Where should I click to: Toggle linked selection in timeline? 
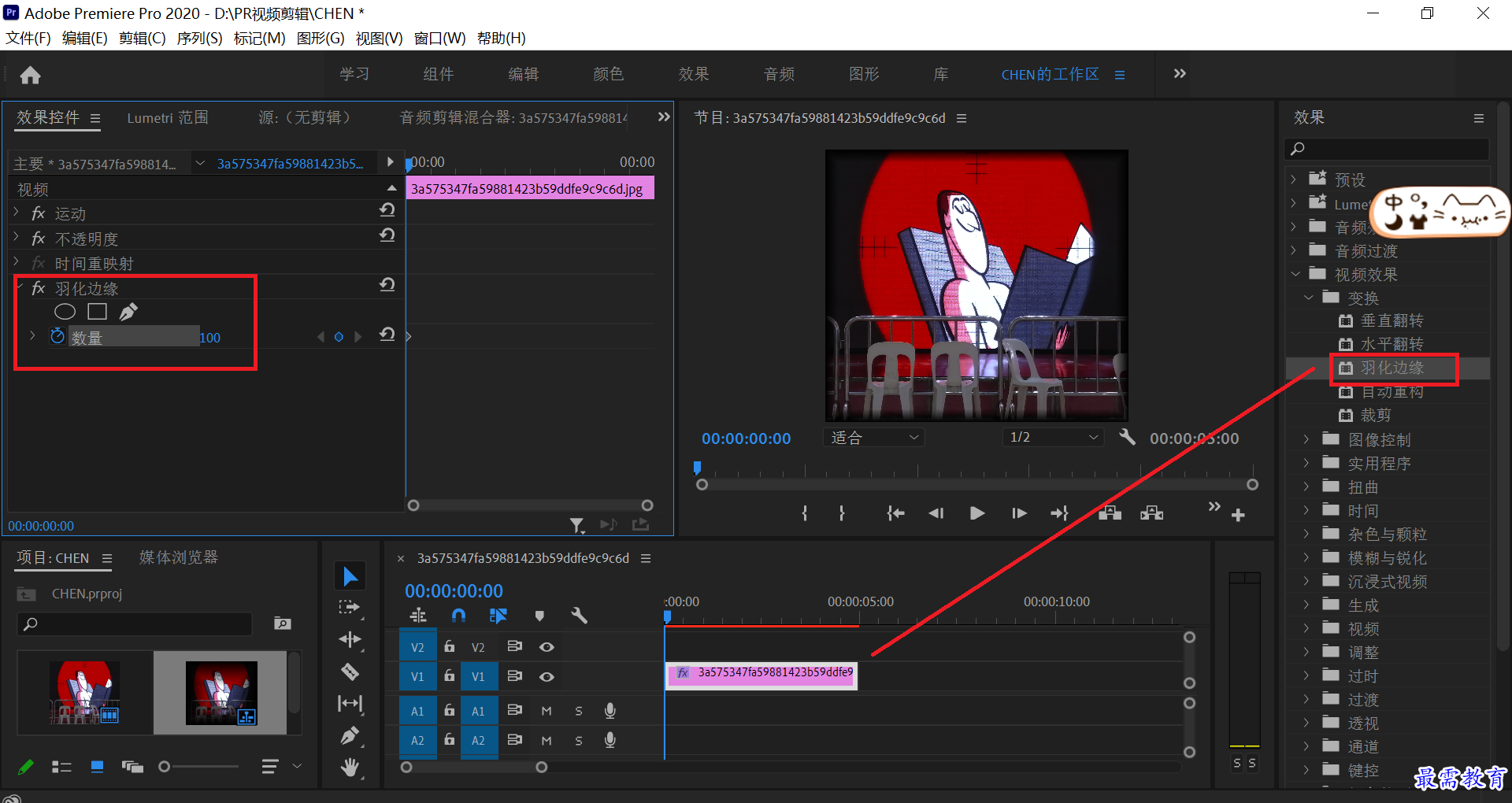coord(498,616)
